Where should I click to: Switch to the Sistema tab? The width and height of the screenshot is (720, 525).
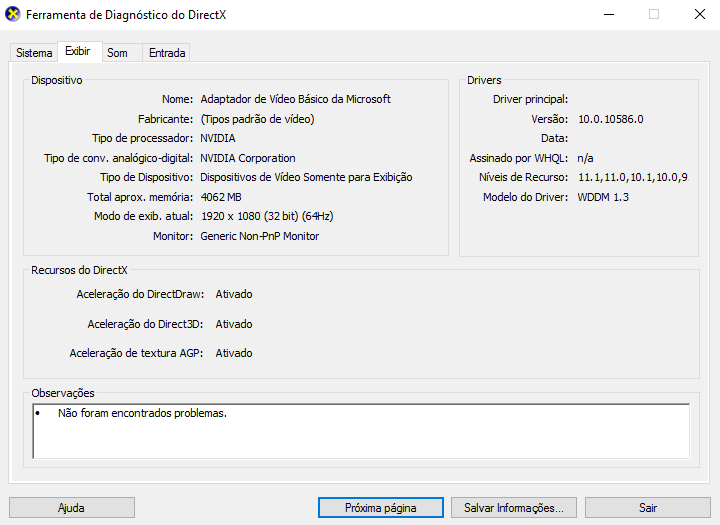[34, 53]
